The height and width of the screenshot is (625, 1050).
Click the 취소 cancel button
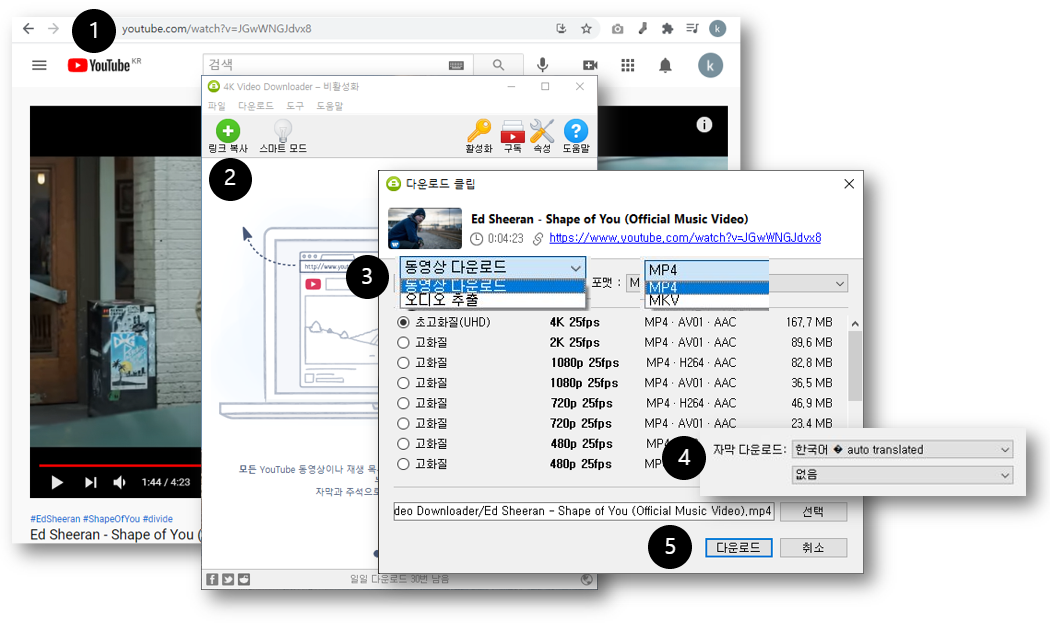coord(813,547)
